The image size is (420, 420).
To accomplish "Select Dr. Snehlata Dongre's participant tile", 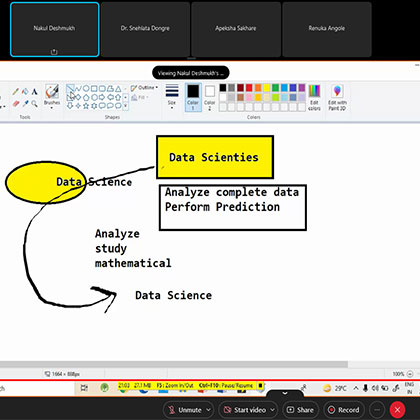I will point(145,29).
